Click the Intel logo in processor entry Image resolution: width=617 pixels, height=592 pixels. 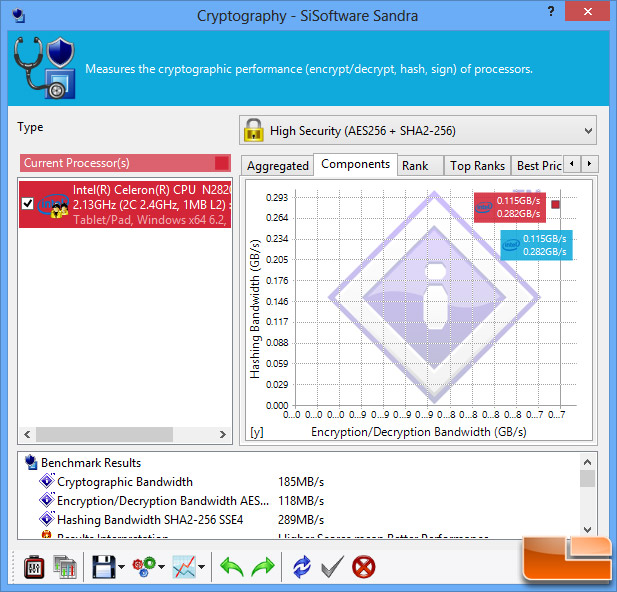53,205
